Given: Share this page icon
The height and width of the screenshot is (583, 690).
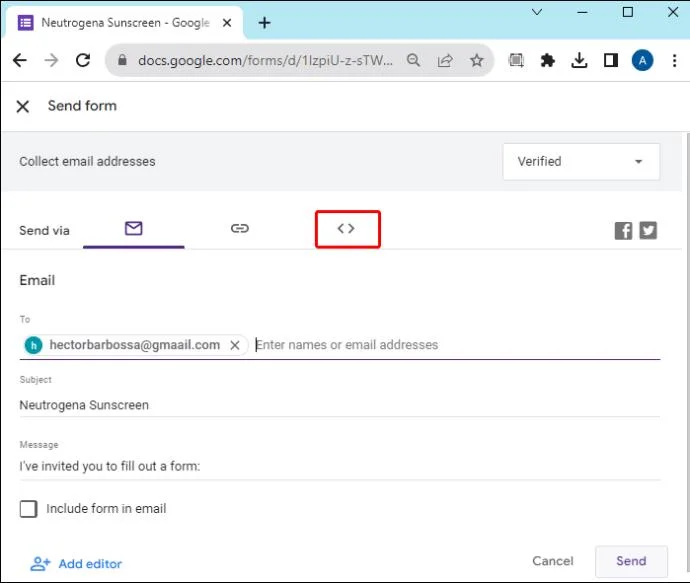Looking at the screenshot, I should pyautogui.click(x=445, y=60).
